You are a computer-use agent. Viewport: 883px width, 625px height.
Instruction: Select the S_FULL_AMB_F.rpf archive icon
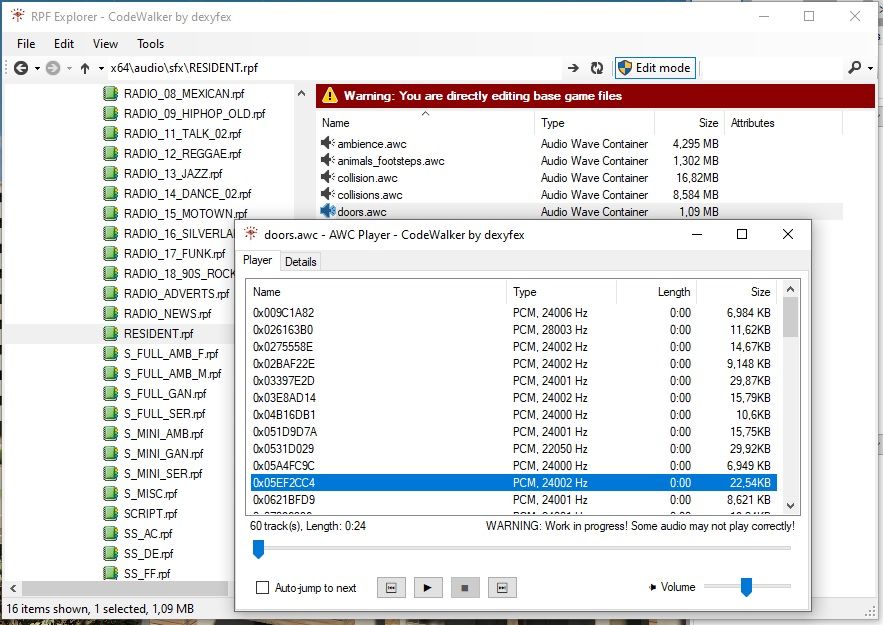point(111,354)
